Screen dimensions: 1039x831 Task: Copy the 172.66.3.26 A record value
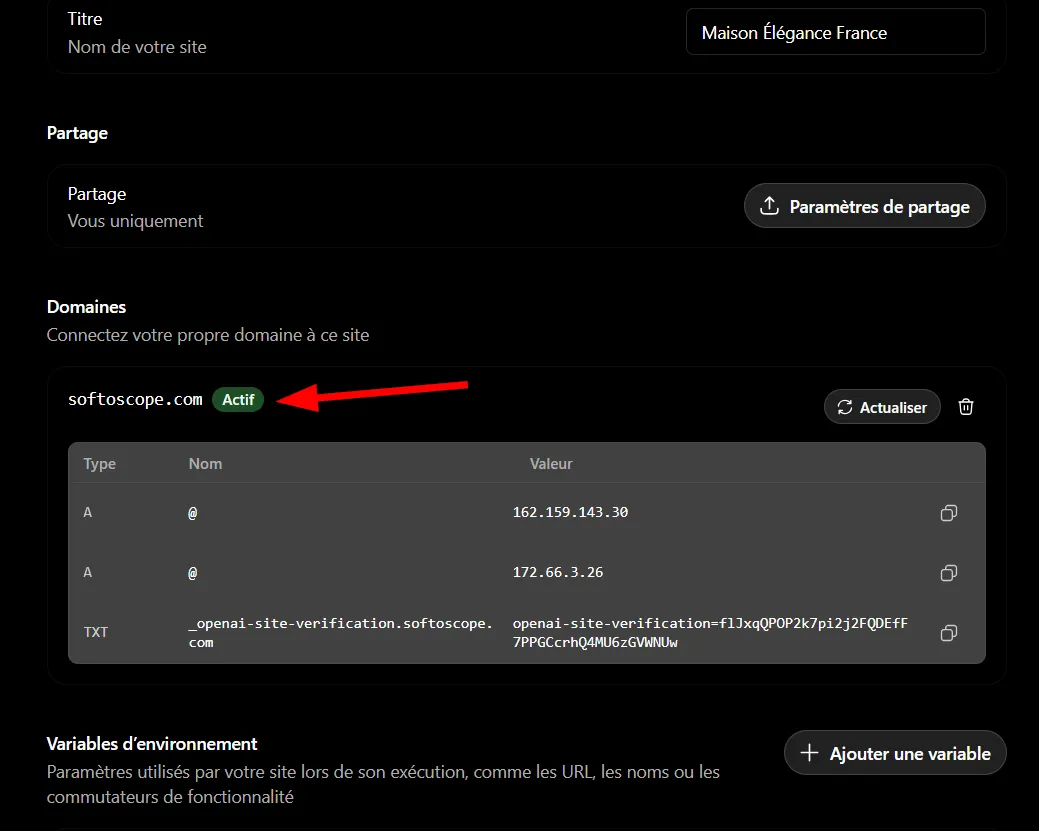point(948,573)
